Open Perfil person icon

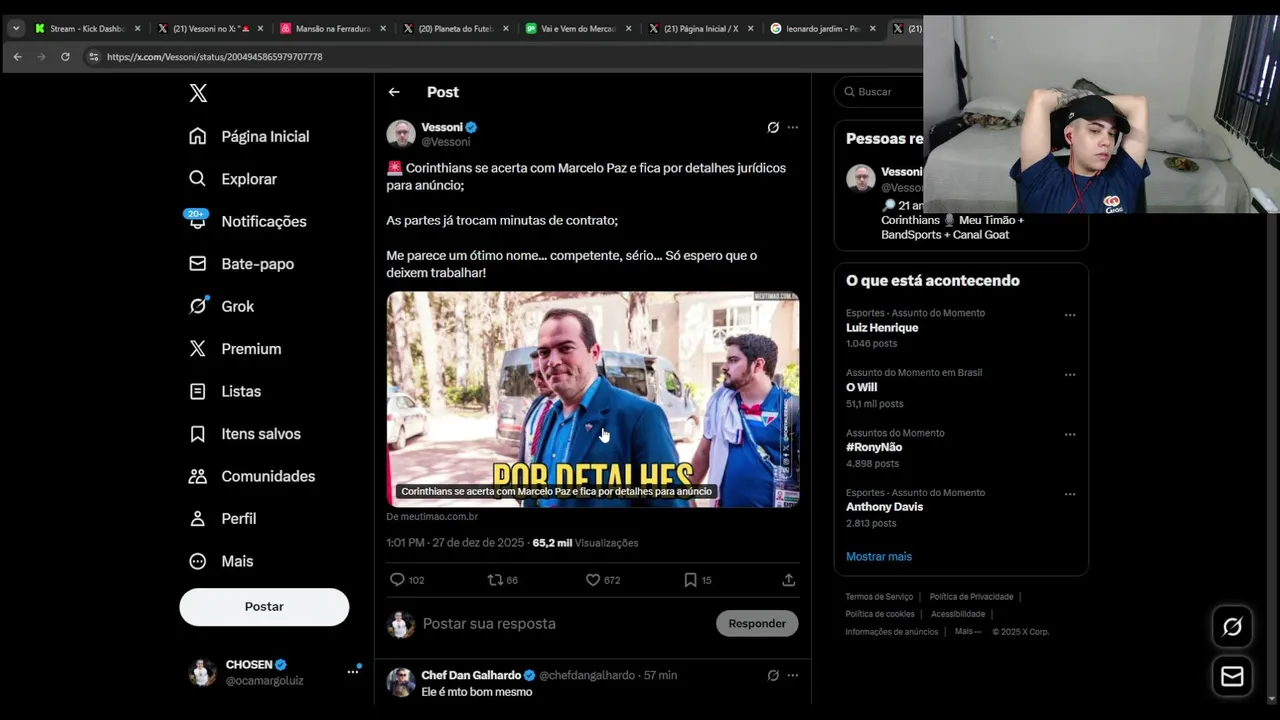click(198, 519)
